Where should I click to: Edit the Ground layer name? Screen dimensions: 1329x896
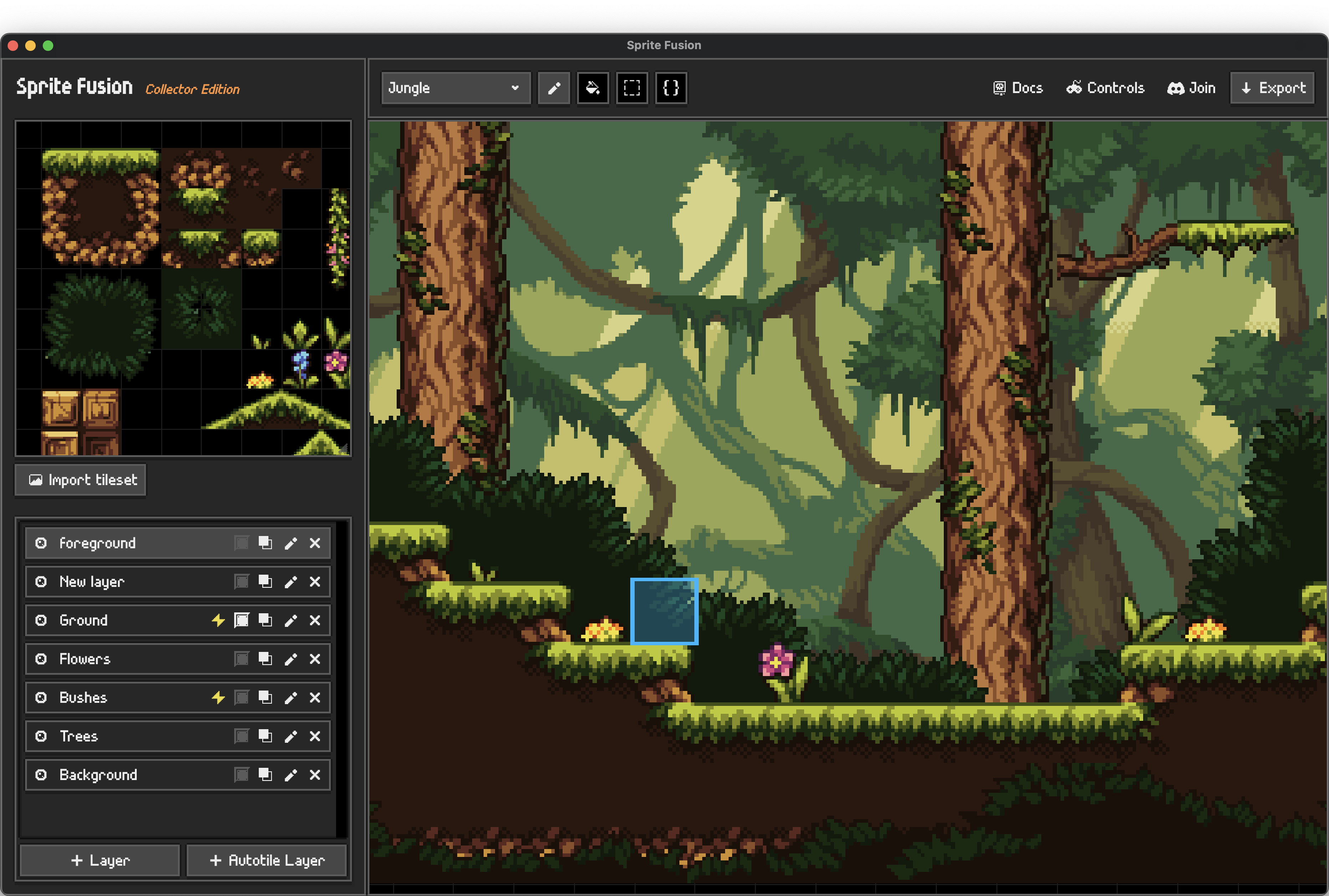click(291, 620)
